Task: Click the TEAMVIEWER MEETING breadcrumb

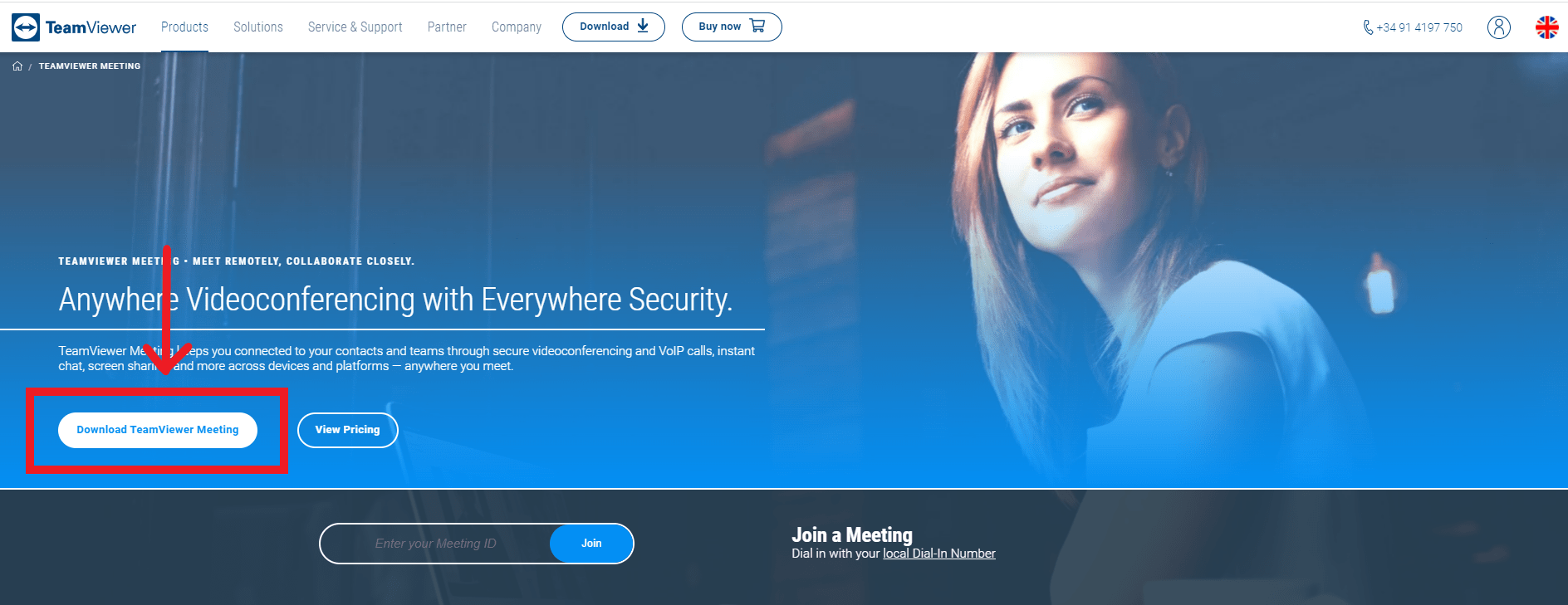Action: (x=90, y=66)
